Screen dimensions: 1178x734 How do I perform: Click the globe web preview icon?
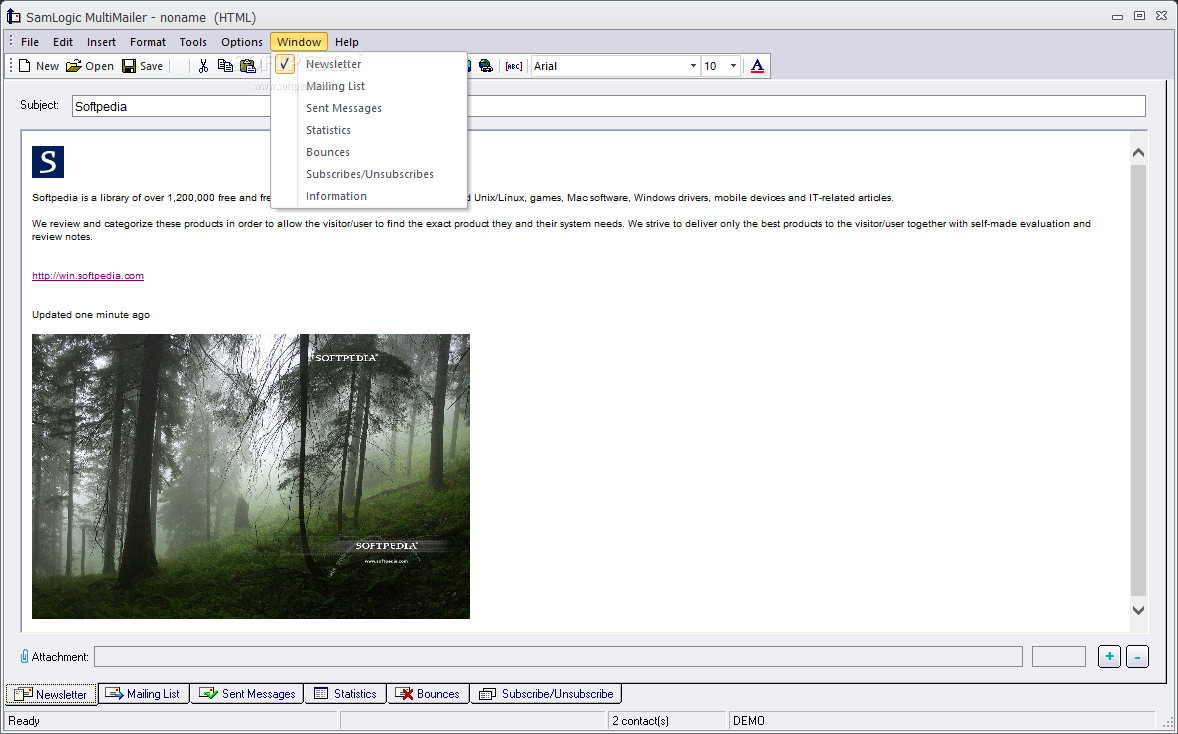point(485,66)
